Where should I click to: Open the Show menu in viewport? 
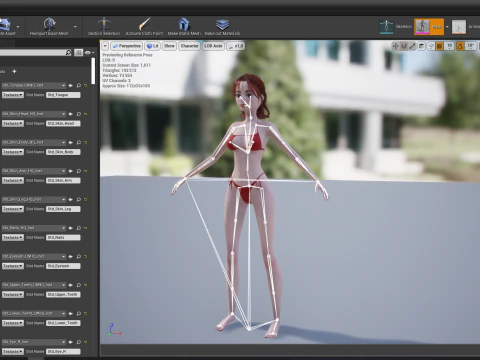[x=169, y=46]
